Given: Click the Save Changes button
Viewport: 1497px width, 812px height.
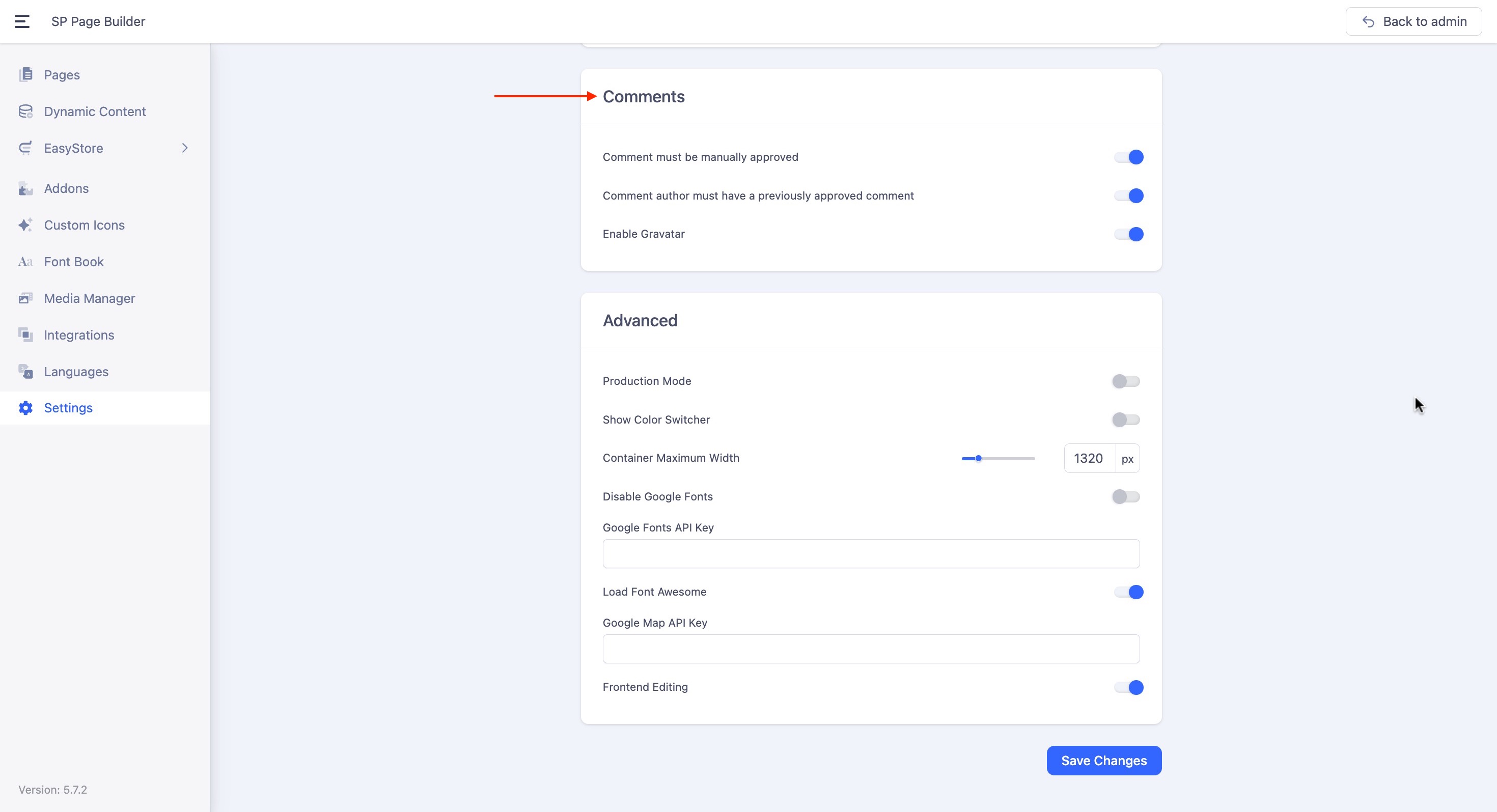Looking at the screenshot, I should tap(1103, 760).
